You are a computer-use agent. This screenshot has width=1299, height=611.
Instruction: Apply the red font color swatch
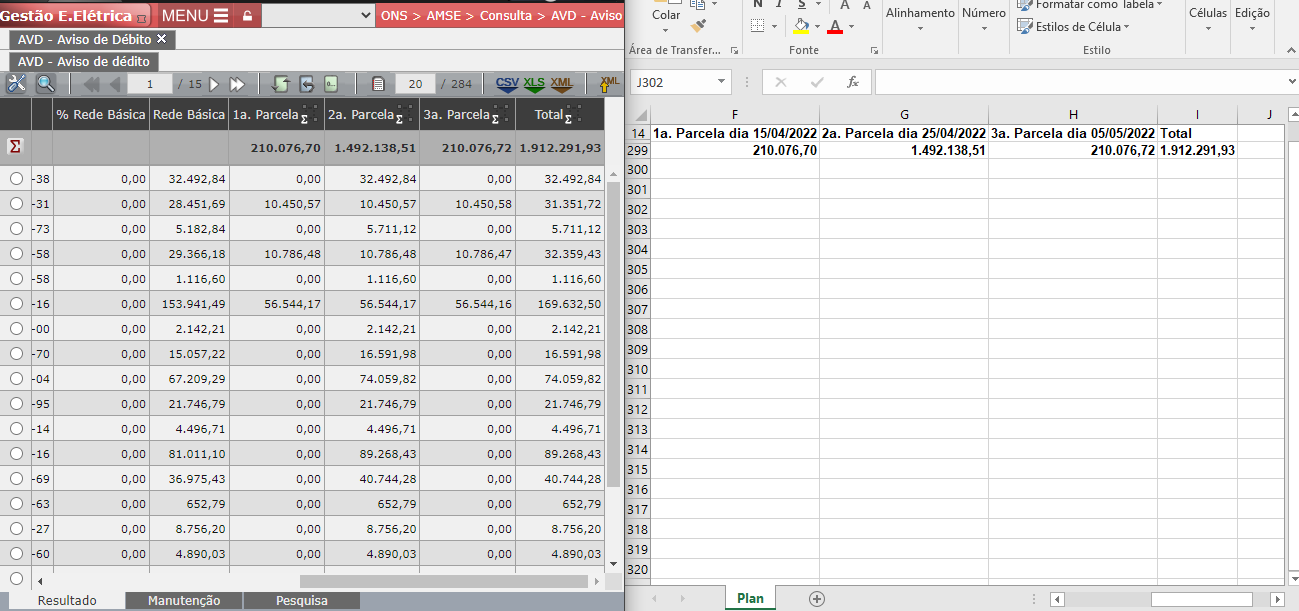click(x=835, y=27)
